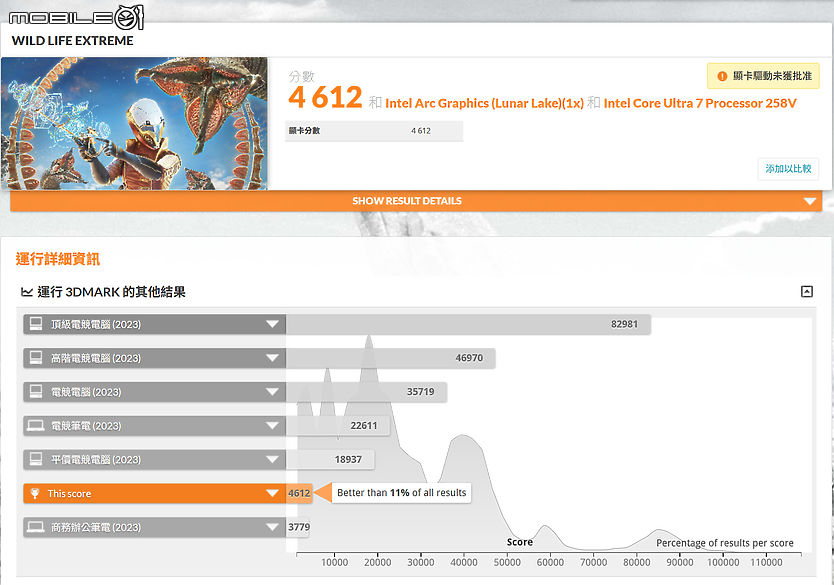Expand 電競電腦 (2023) dropdown arrow
Screen dimensions: 834x585
click(272, 392)
